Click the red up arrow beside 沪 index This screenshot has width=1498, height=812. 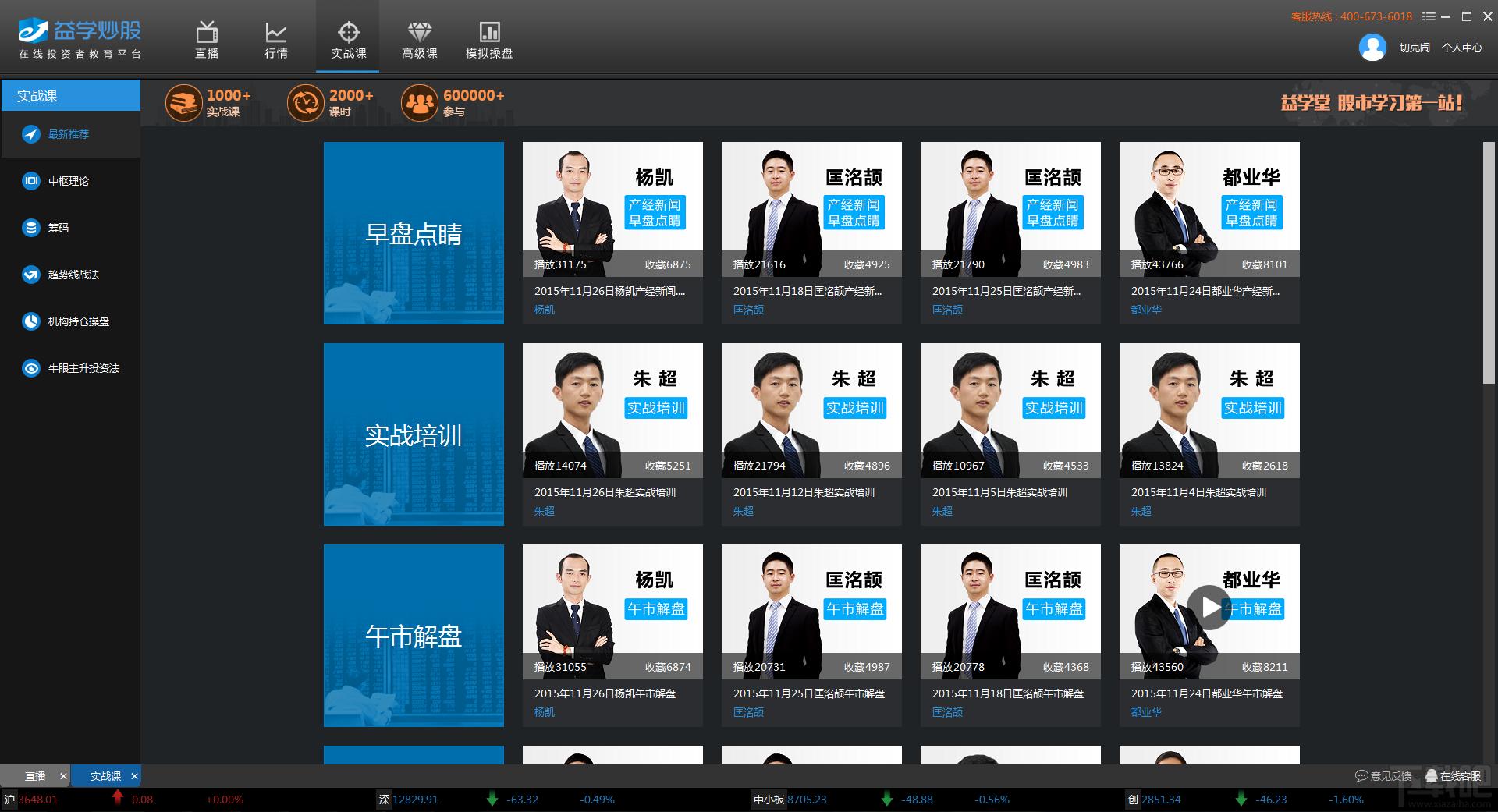(x=117, y=797)
